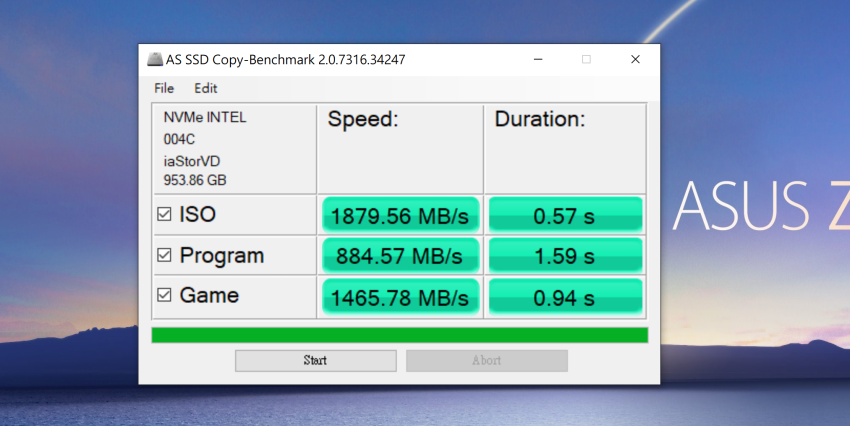Click the 953.86 GB capacity text
850x426 pixels.
[x=195, y=180]
